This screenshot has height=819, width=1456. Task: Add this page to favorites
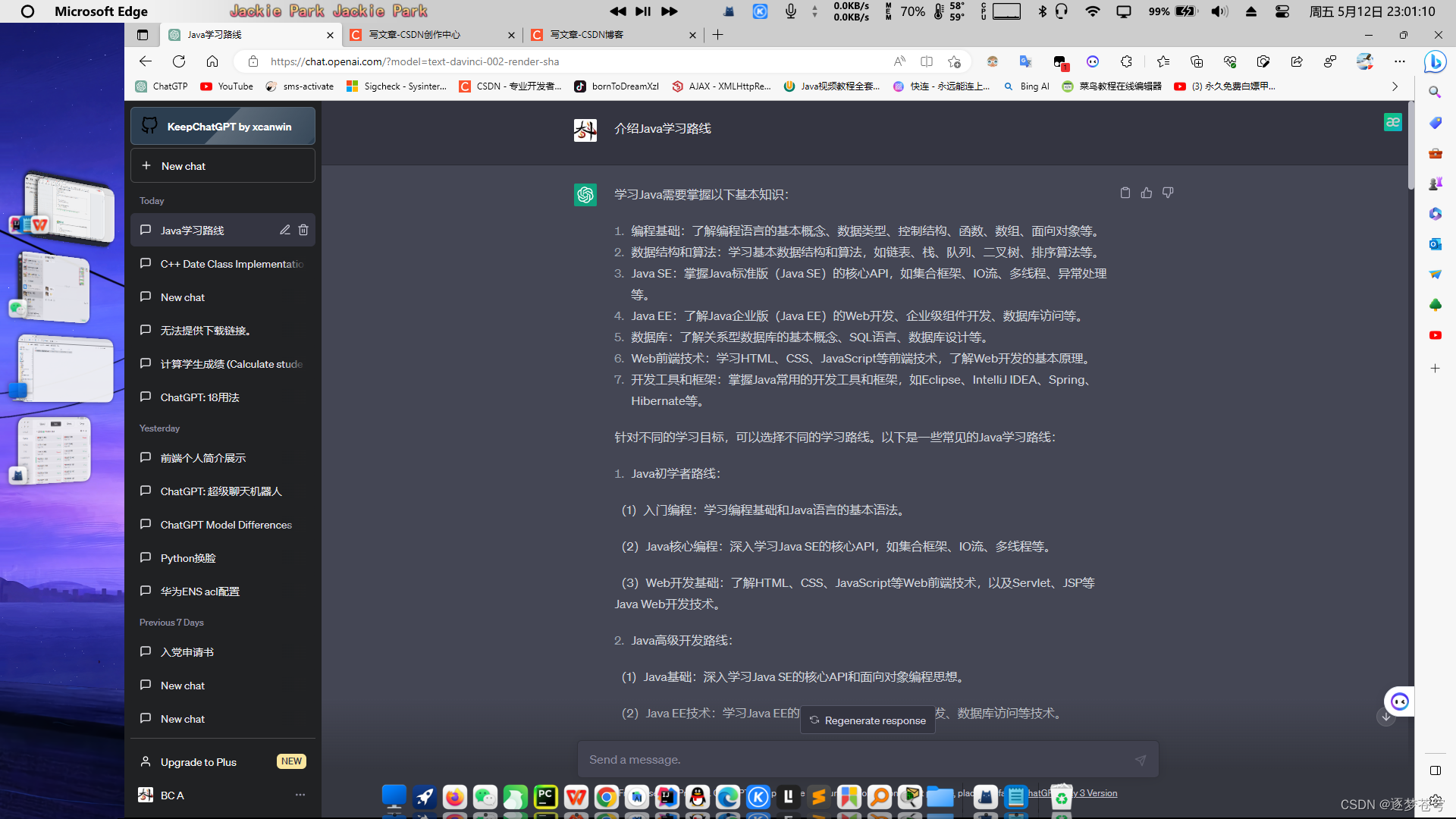pos(954,61)
